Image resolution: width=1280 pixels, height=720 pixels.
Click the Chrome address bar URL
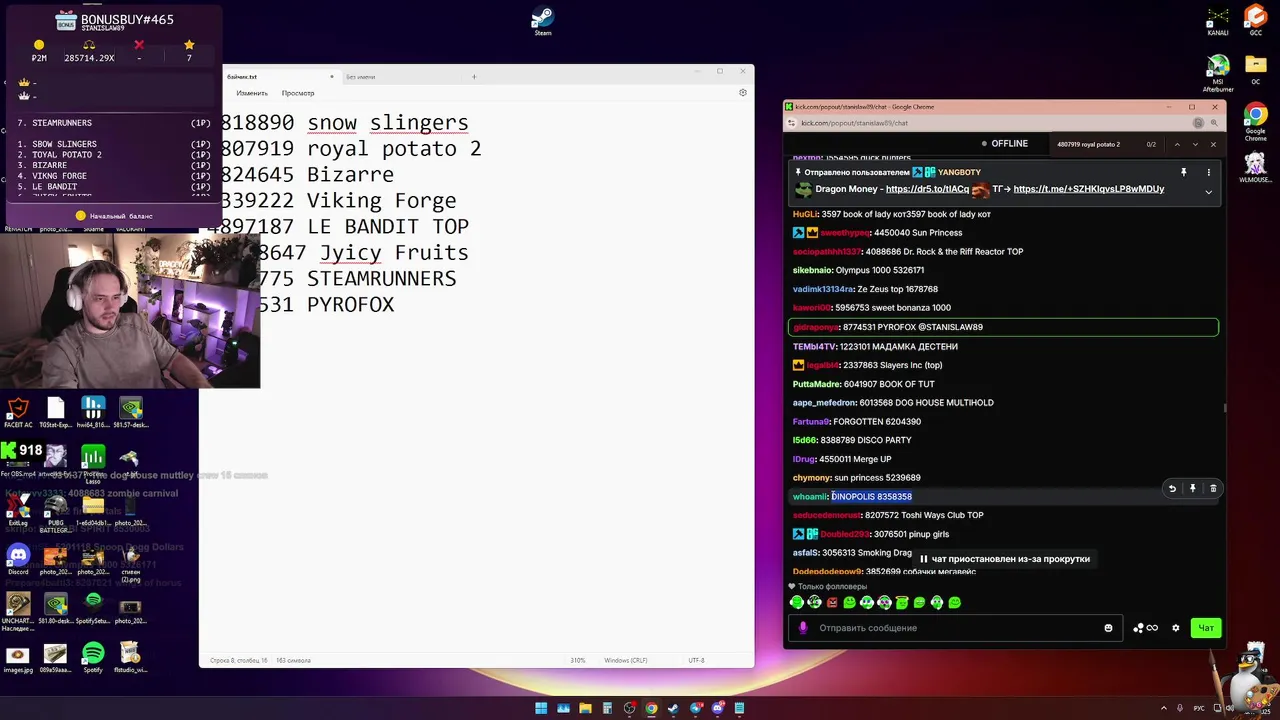(854, 123)
